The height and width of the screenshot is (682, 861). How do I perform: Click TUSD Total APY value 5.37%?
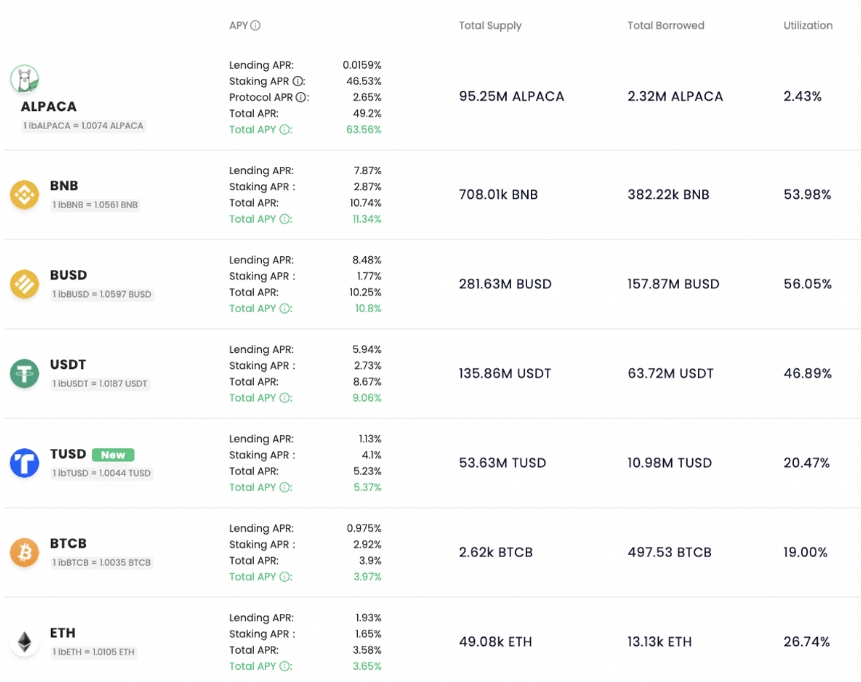(x=367, y=488)
